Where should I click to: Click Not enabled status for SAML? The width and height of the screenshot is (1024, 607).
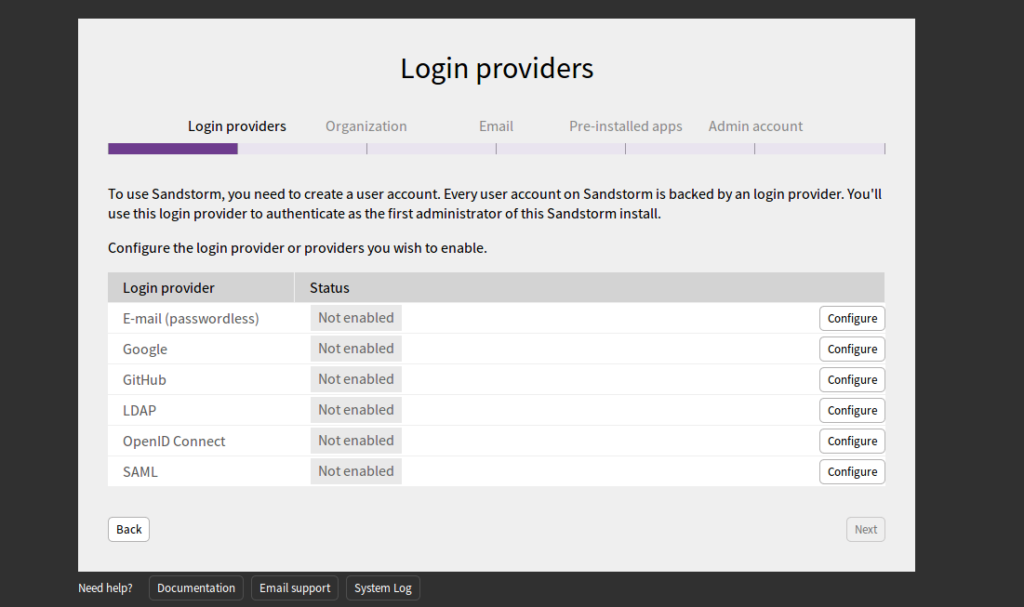tap(356, 472)
